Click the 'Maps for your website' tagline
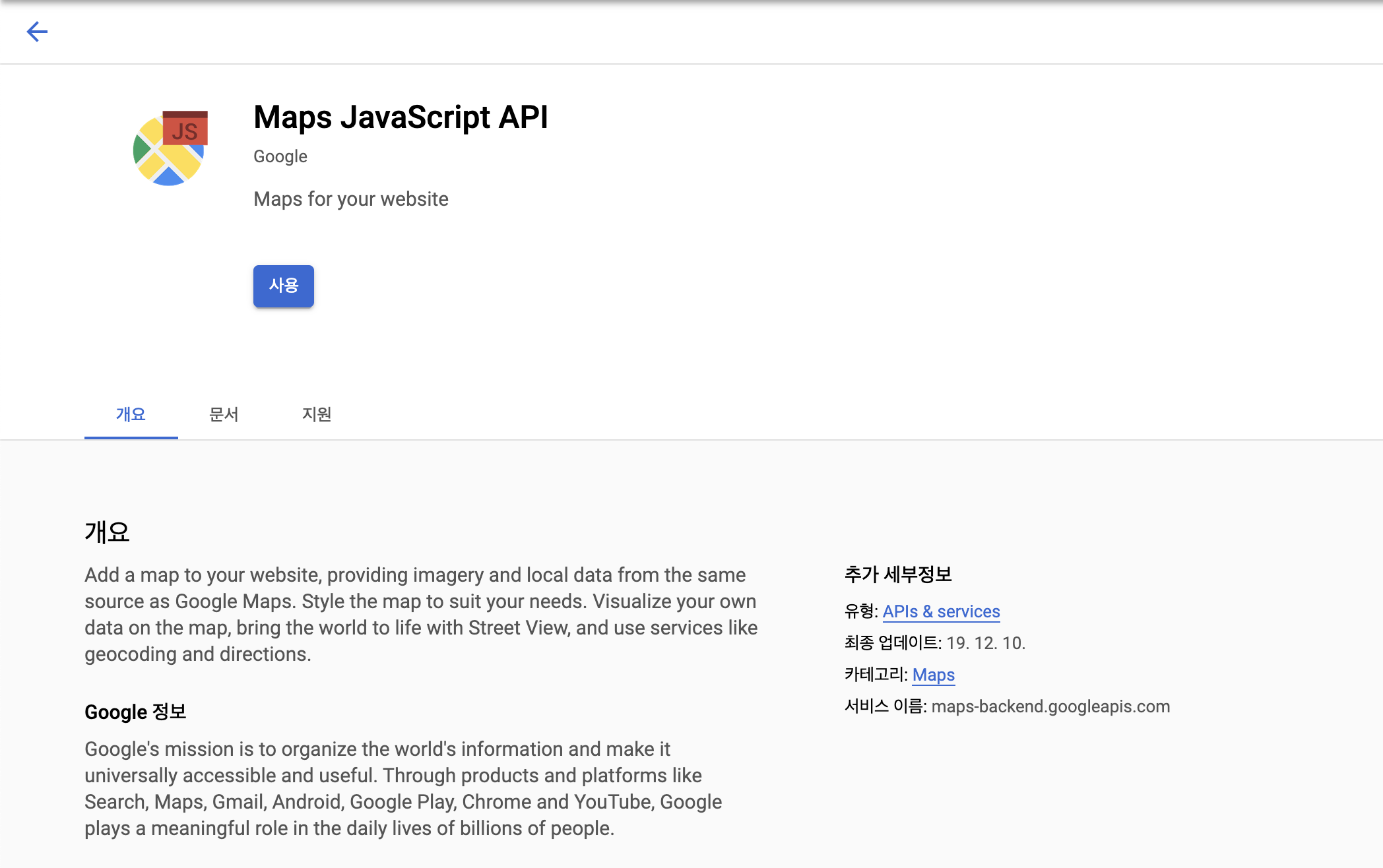 click(350, 199)
